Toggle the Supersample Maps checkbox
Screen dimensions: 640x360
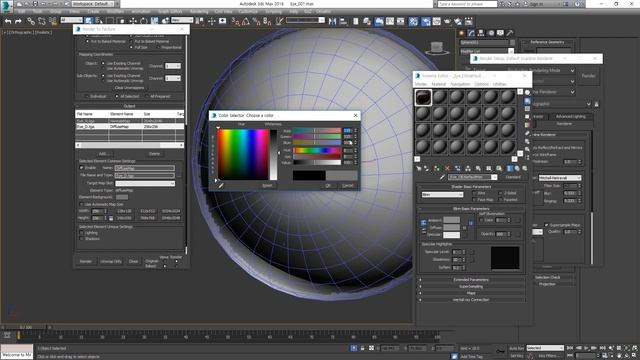pyautogui.click(x=546, y=225)
